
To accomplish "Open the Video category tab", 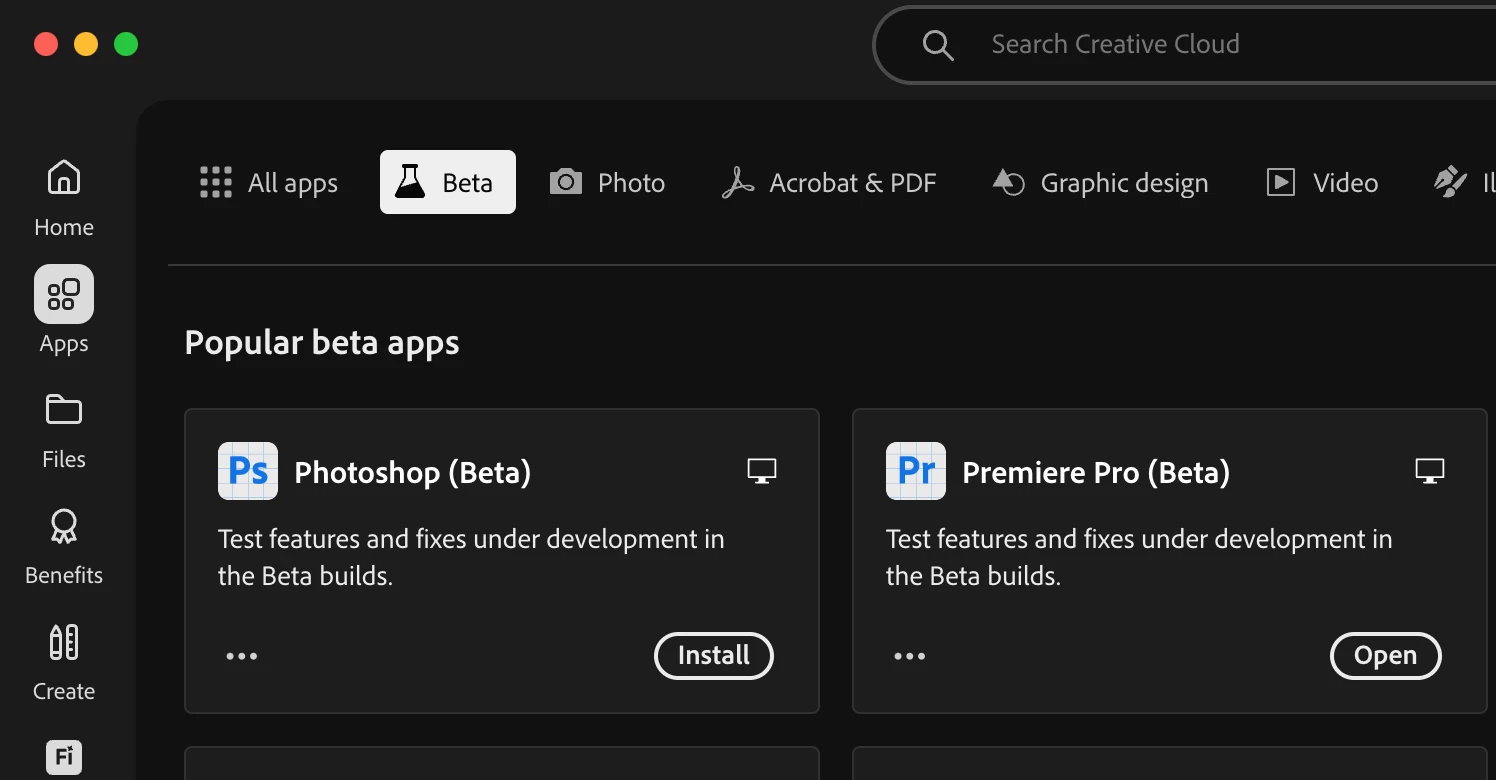I will [1322, 183].
